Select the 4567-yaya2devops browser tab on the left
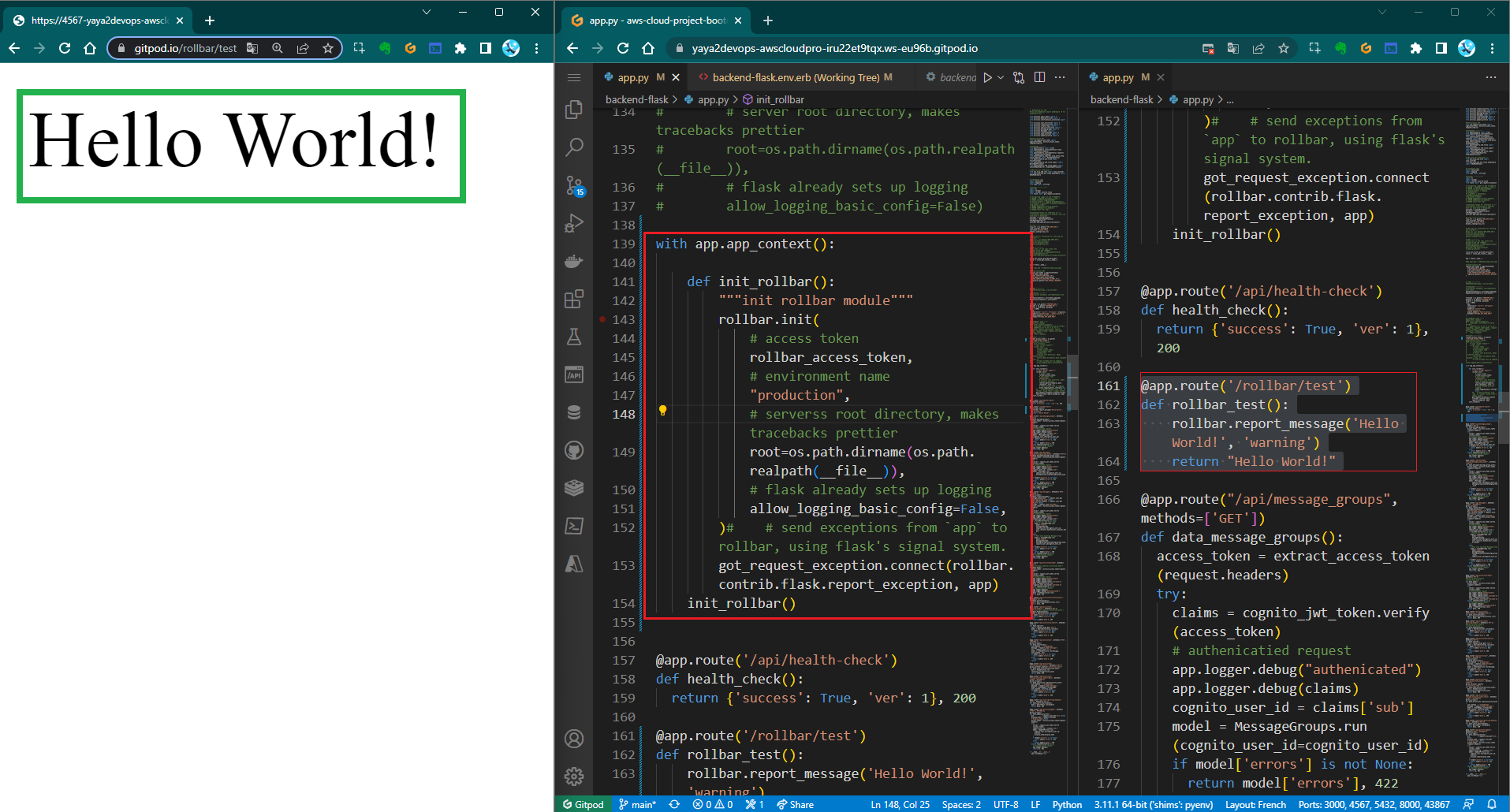 pos(99,20)
